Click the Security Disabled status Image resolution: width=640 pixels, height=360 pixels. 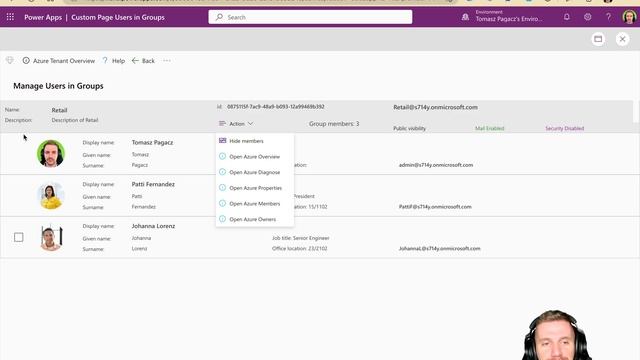coord(564,128)
